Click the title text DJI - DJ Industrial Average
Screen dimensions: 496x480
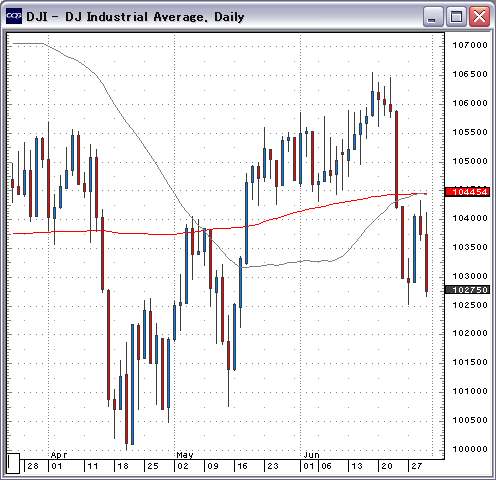click(x=135, y=17)
